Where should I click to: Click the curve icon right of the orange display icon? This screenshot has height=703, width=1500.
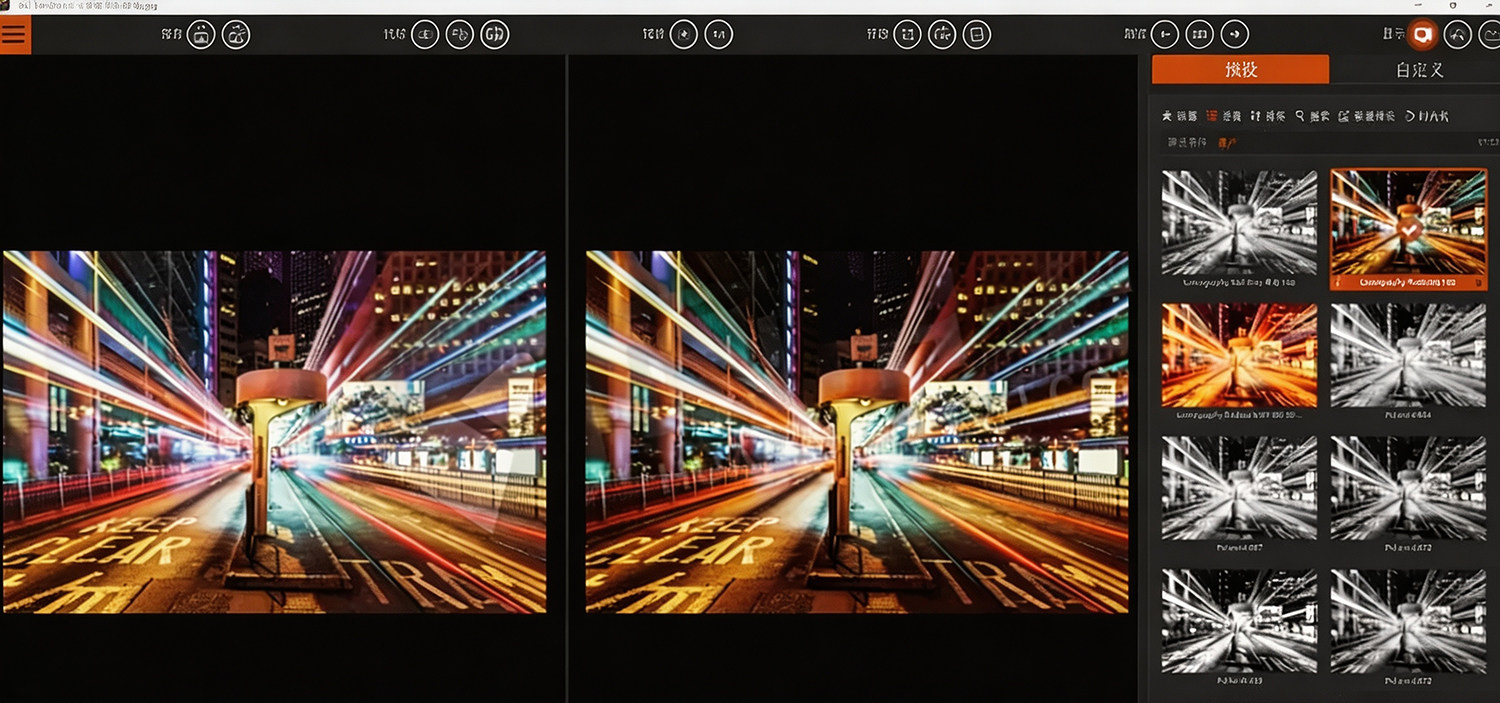pyautogui.click(x=1458, y=35)
